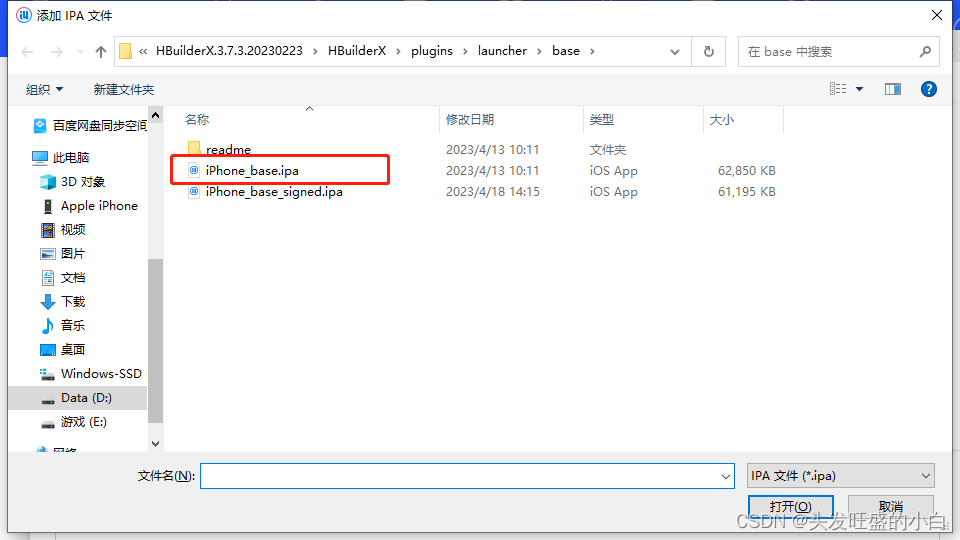Click the sidebar scrollbar thumb
This screenshot has width=960, height=540.
[156, 340]
